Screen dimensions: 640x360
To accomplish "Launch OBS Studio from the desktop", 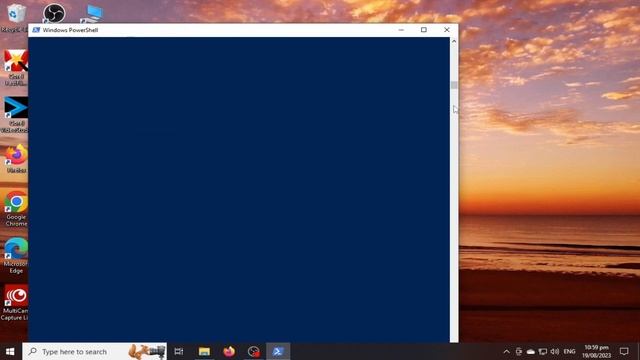I will [x=54, y=13].
